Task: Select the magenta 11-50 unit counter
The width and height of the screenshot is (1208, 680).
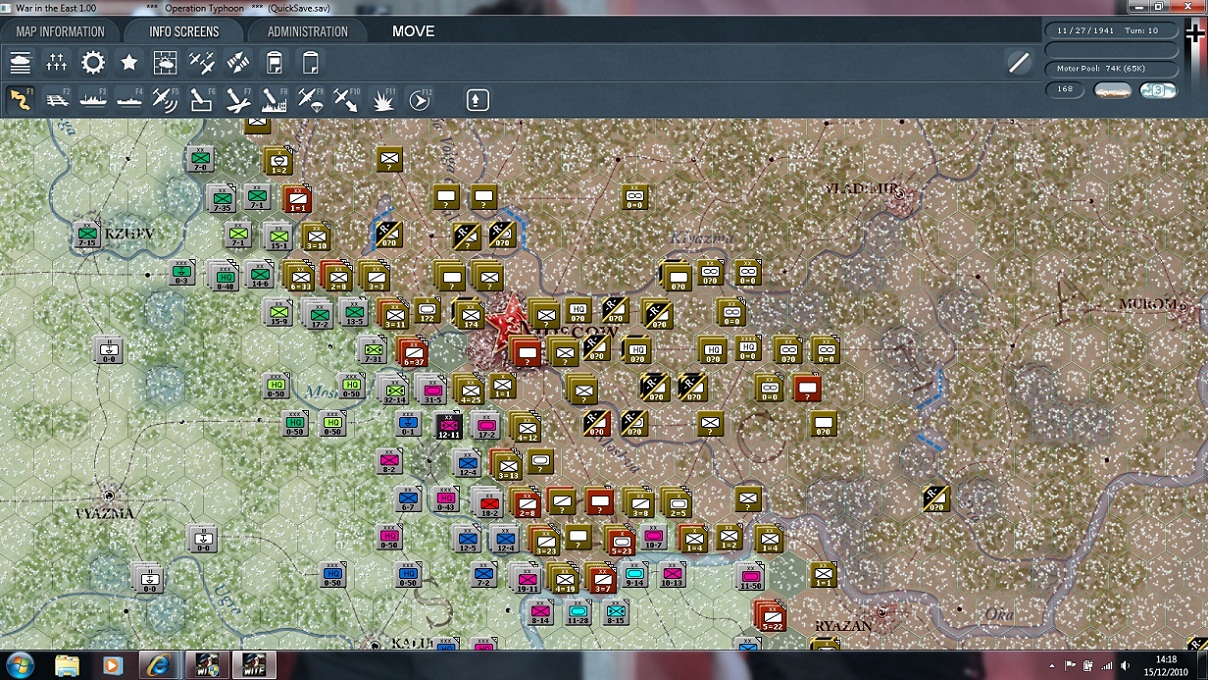Action: 751,575
